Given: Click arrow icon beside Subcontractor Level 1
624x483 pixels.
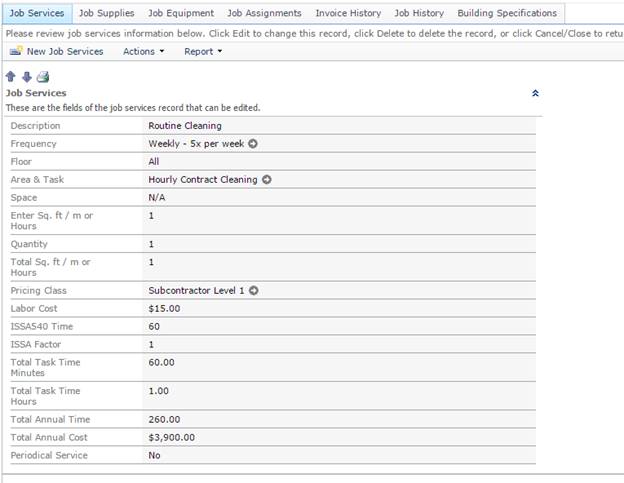Looking at the screenshot, I should pyautogui.click(x=254, y=291).
